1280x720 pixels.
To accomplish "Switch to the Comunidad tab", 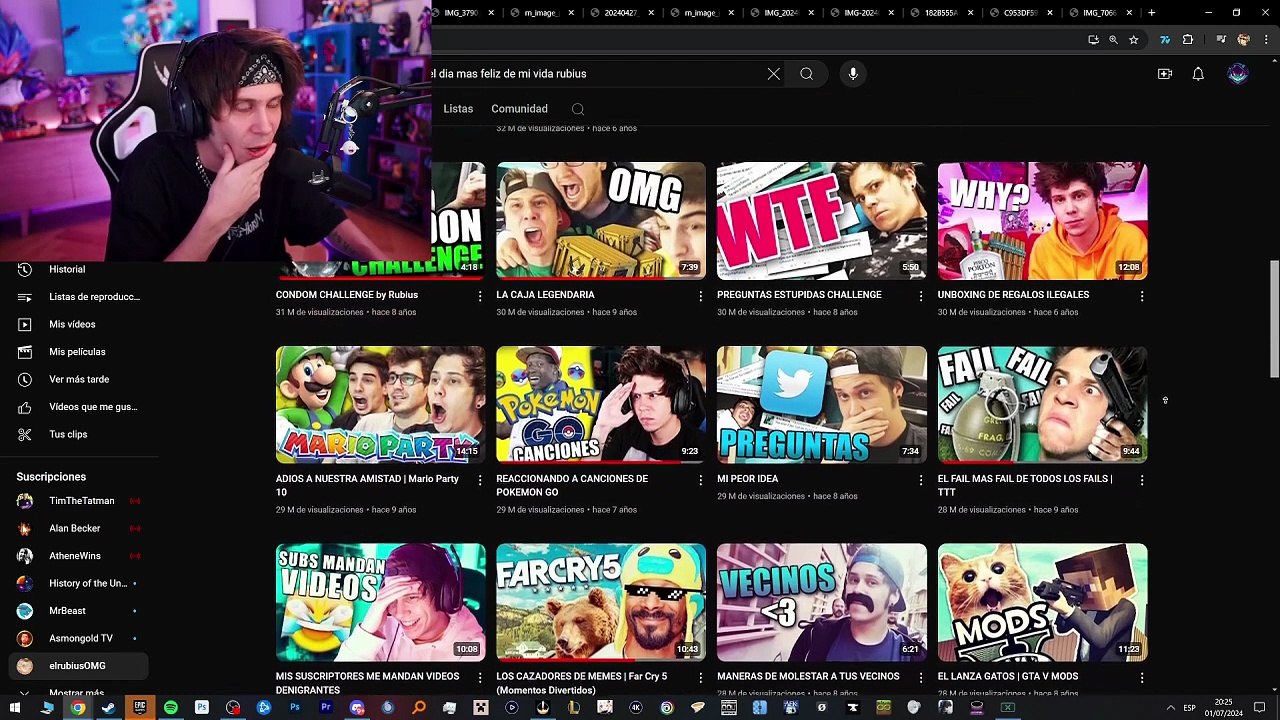I will tap(519, 109).
